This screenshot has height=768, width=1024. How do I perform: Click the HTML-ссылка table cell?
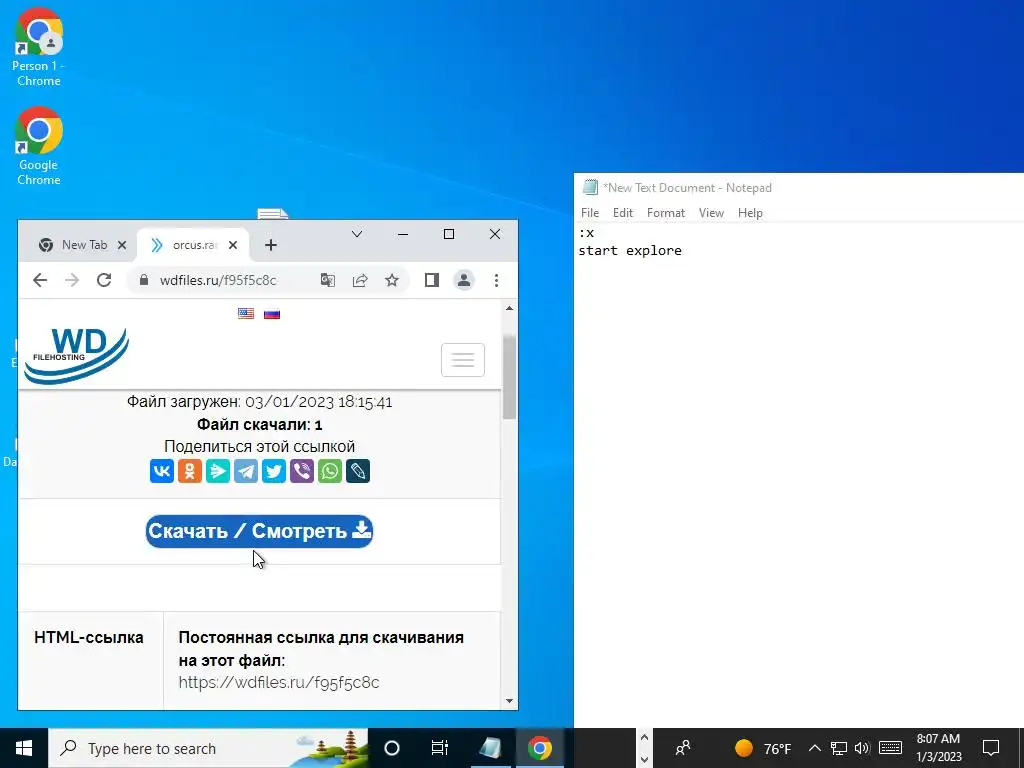click(91, 661)
